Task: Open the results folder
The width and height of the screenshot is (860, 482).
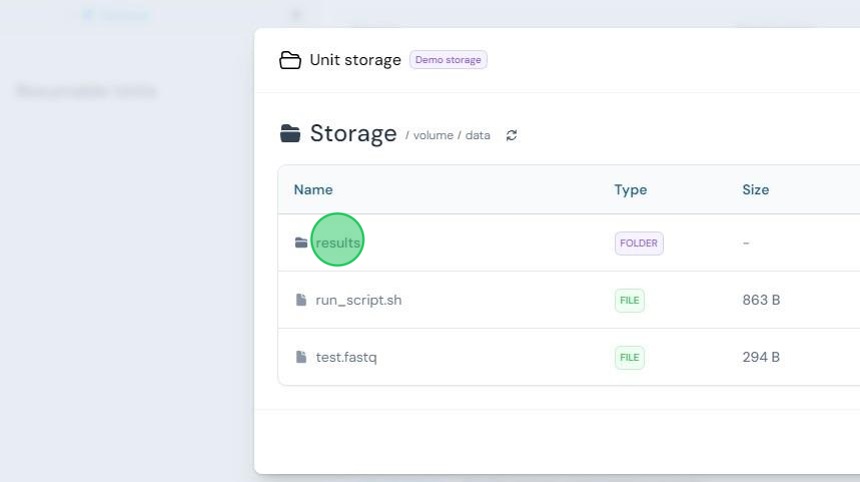Action: click(338, 242)
